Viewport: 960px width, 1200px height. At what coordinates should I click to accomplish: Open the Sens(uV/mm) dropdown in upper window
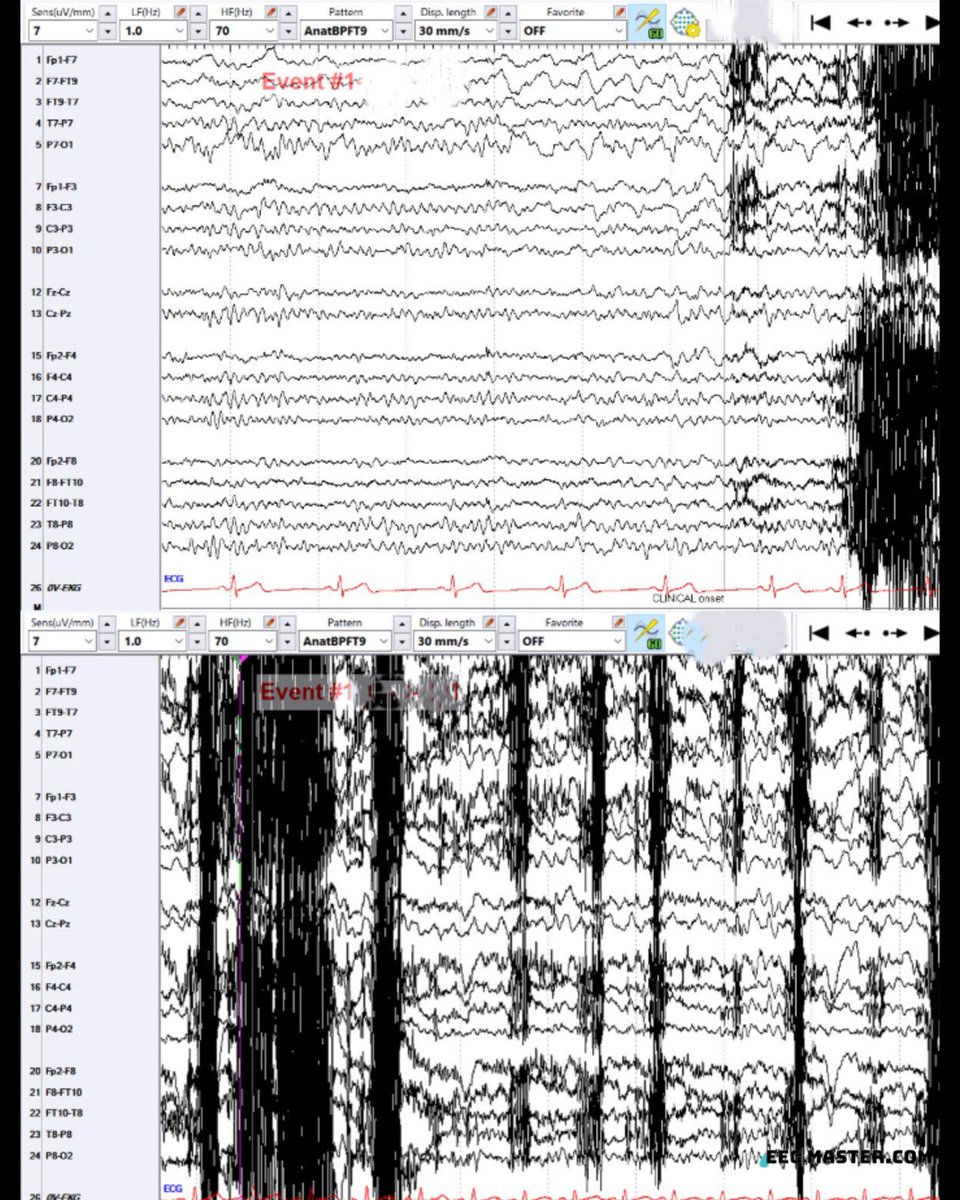point(61,30)
